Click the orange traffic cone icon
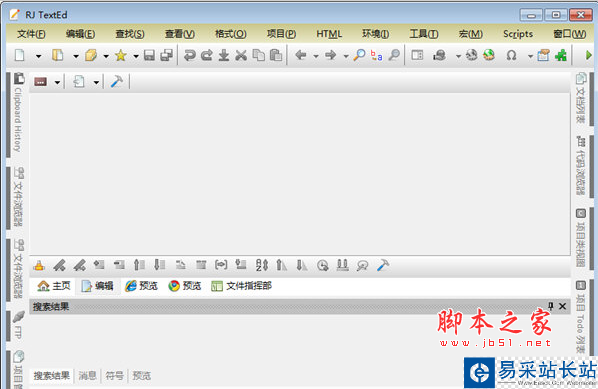598x389 pixels. click(x=39, y=265)
